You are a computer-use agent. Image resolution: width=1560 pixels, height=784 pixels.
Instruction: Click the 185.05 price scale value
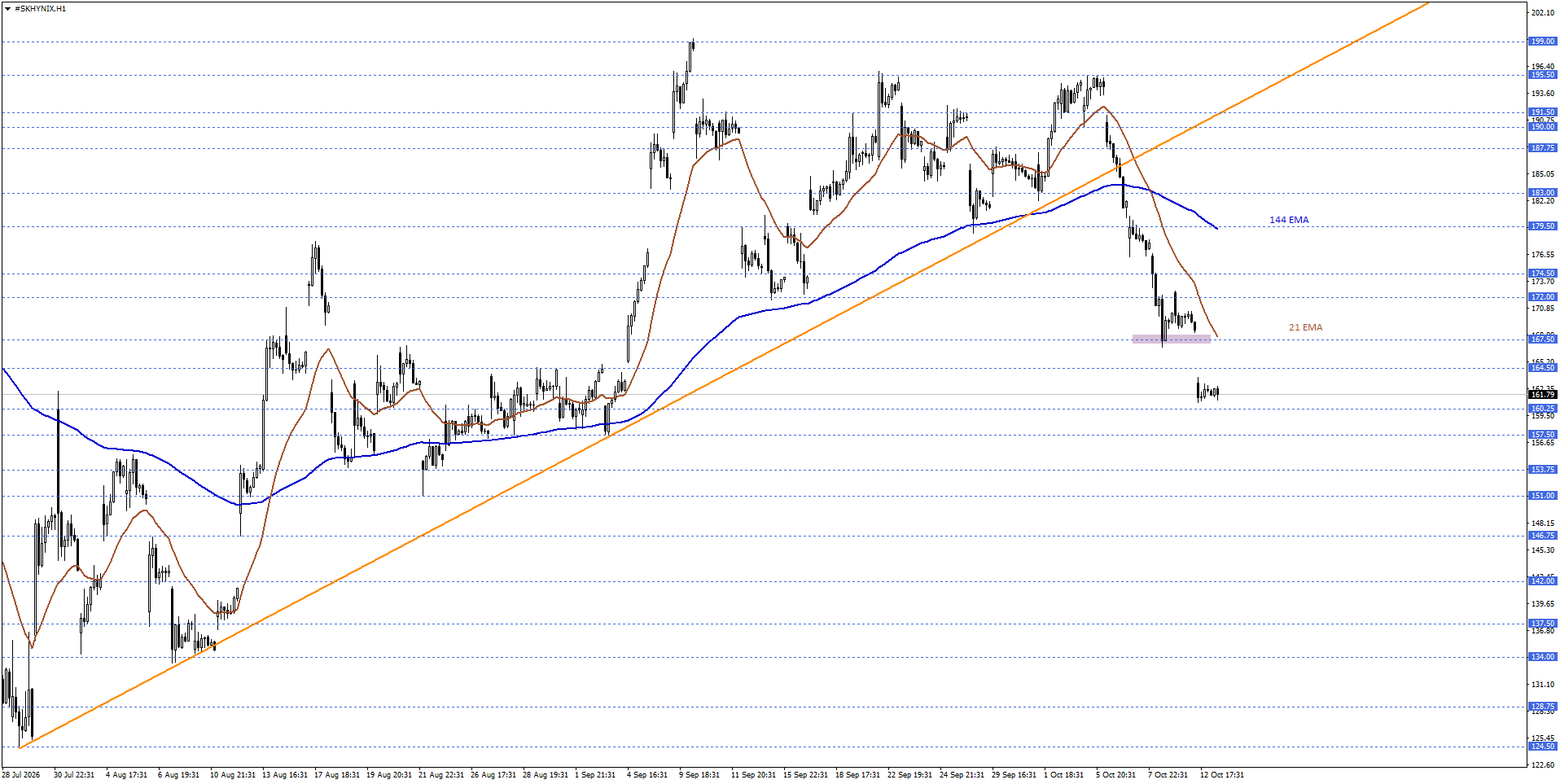(1543, 174)
